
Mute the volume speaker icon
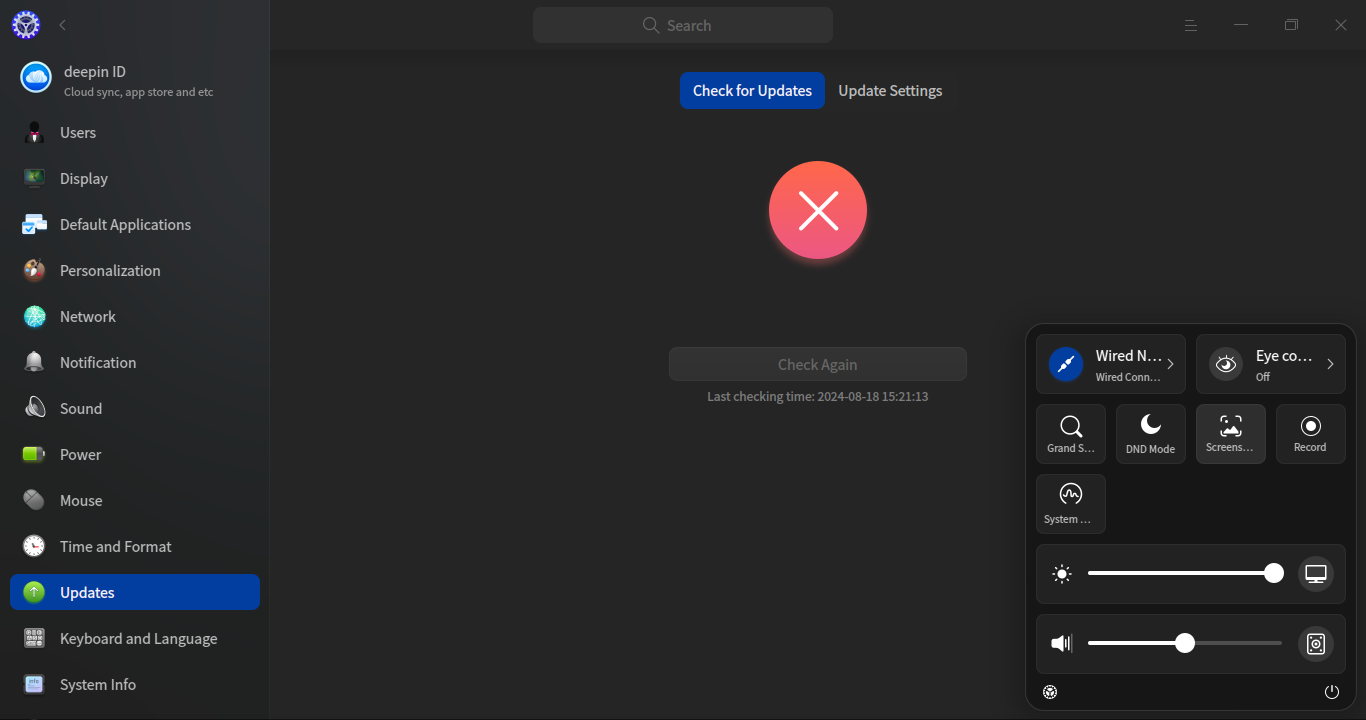pos(1062,644)
